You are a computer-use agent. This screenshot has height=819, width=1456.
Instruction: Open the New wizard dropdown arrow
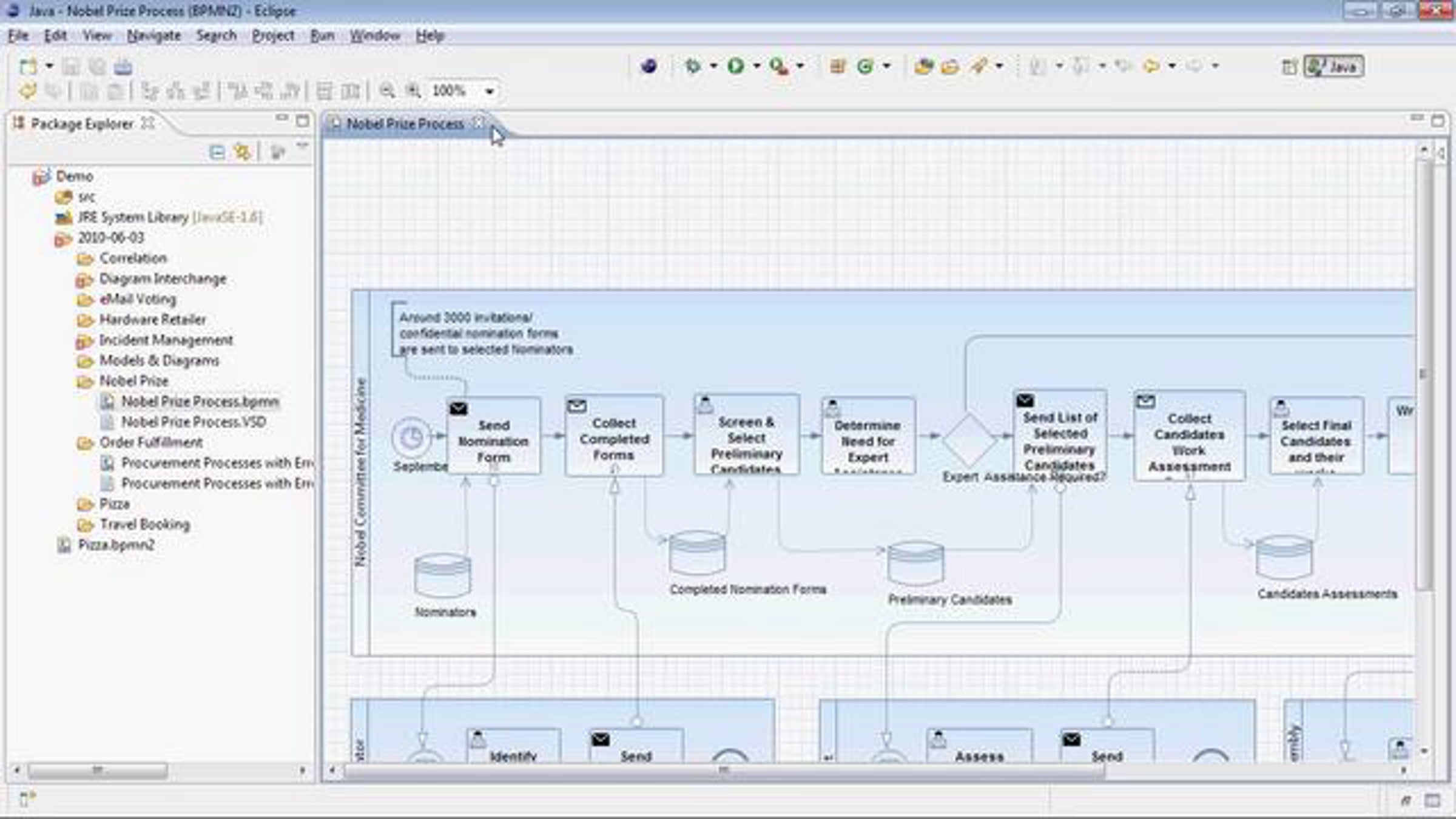coord(49,66)
